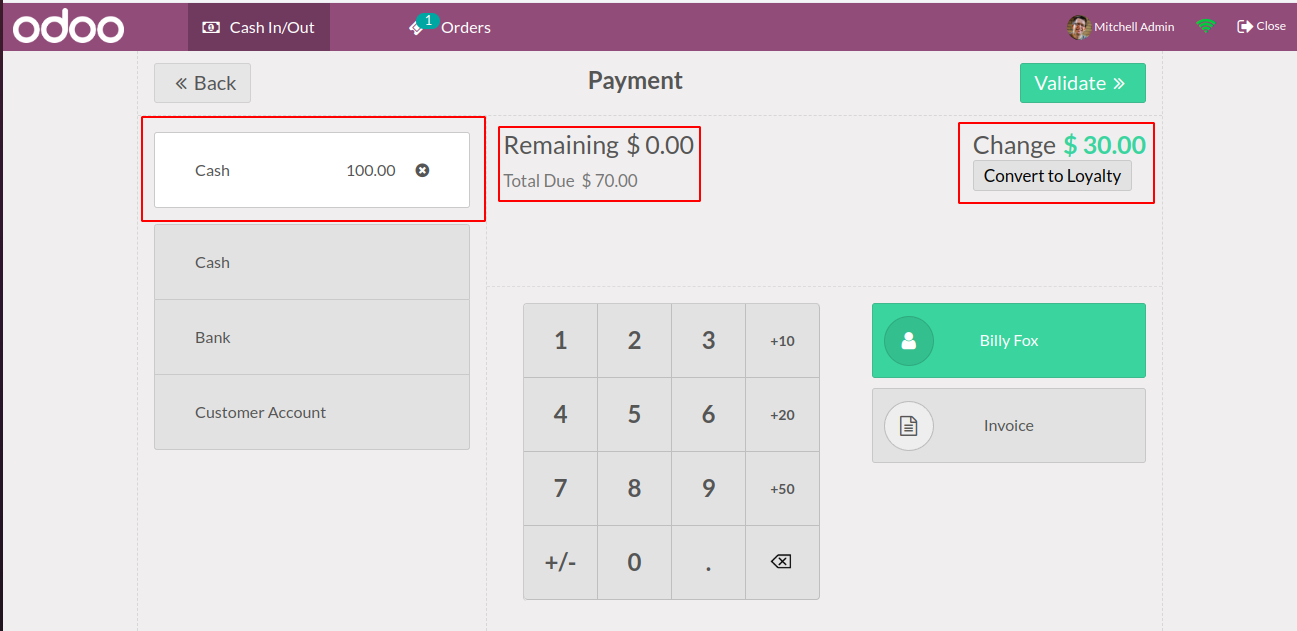
Task: Select Bank payment method
Action: tap(311, 338)
